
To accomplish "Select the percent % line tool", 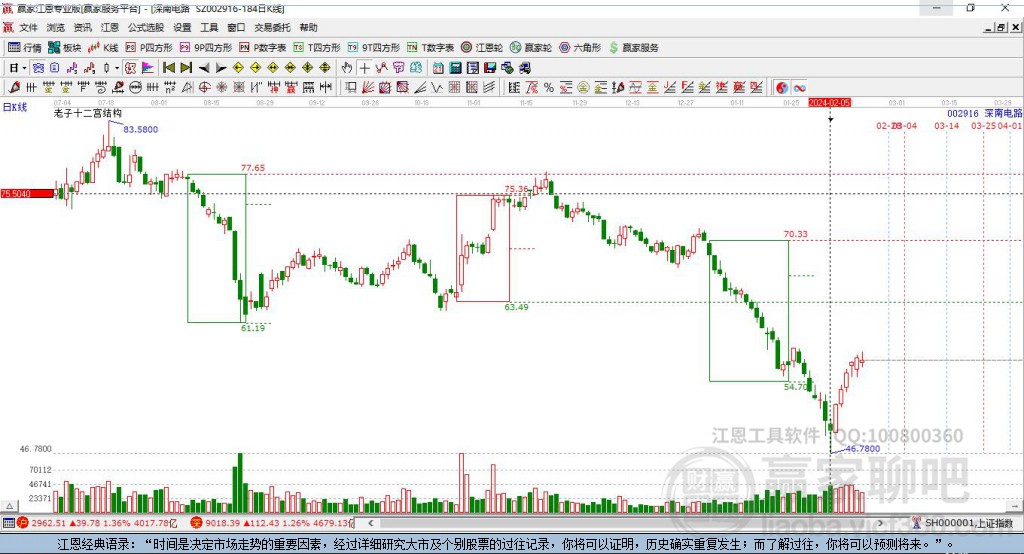I will (549, 88).
